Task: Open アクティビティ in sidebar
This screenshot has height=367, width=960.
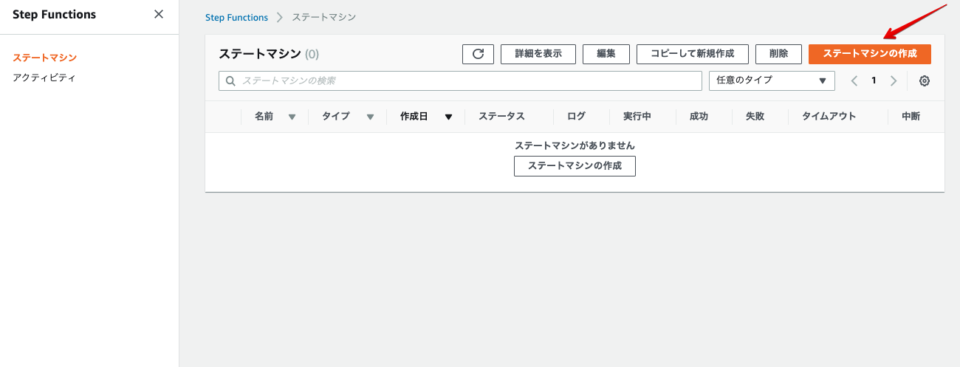Action: pyautogui.click(x=45, y=78)
